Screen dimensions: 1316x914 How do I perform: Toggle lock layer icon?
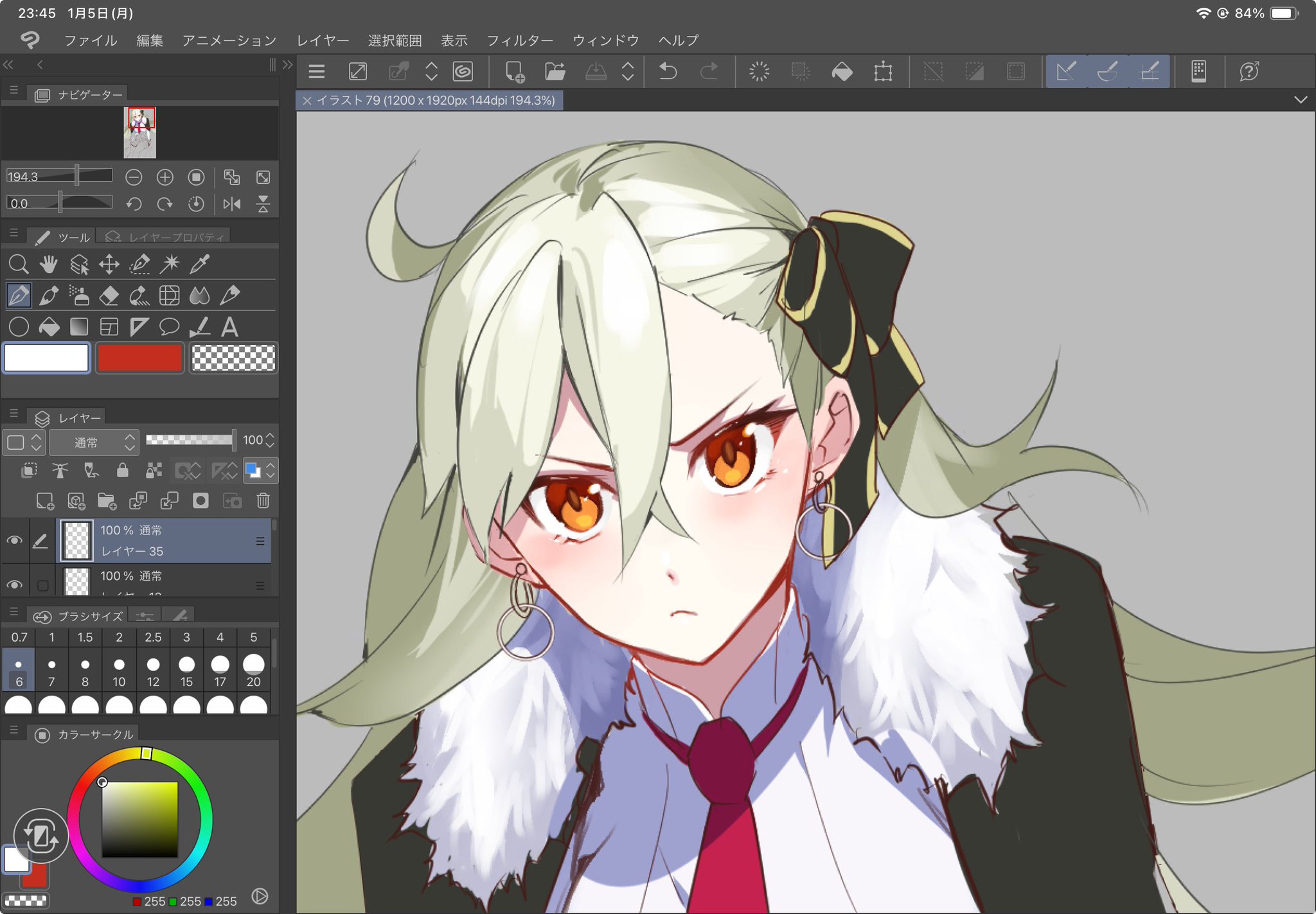point(122,471)
